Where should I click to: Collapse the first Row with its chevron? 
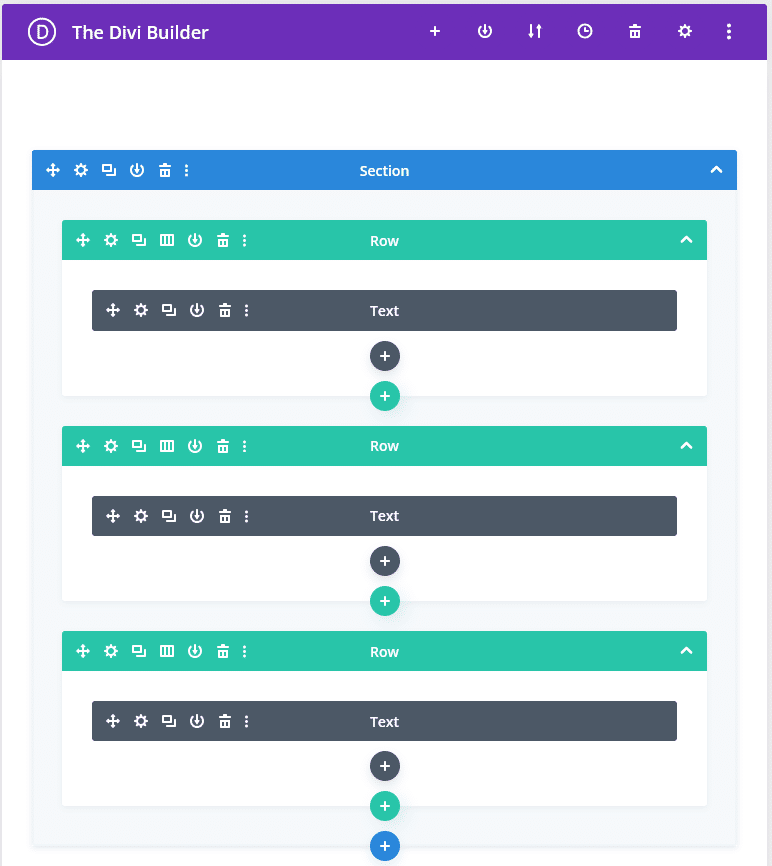687,240
